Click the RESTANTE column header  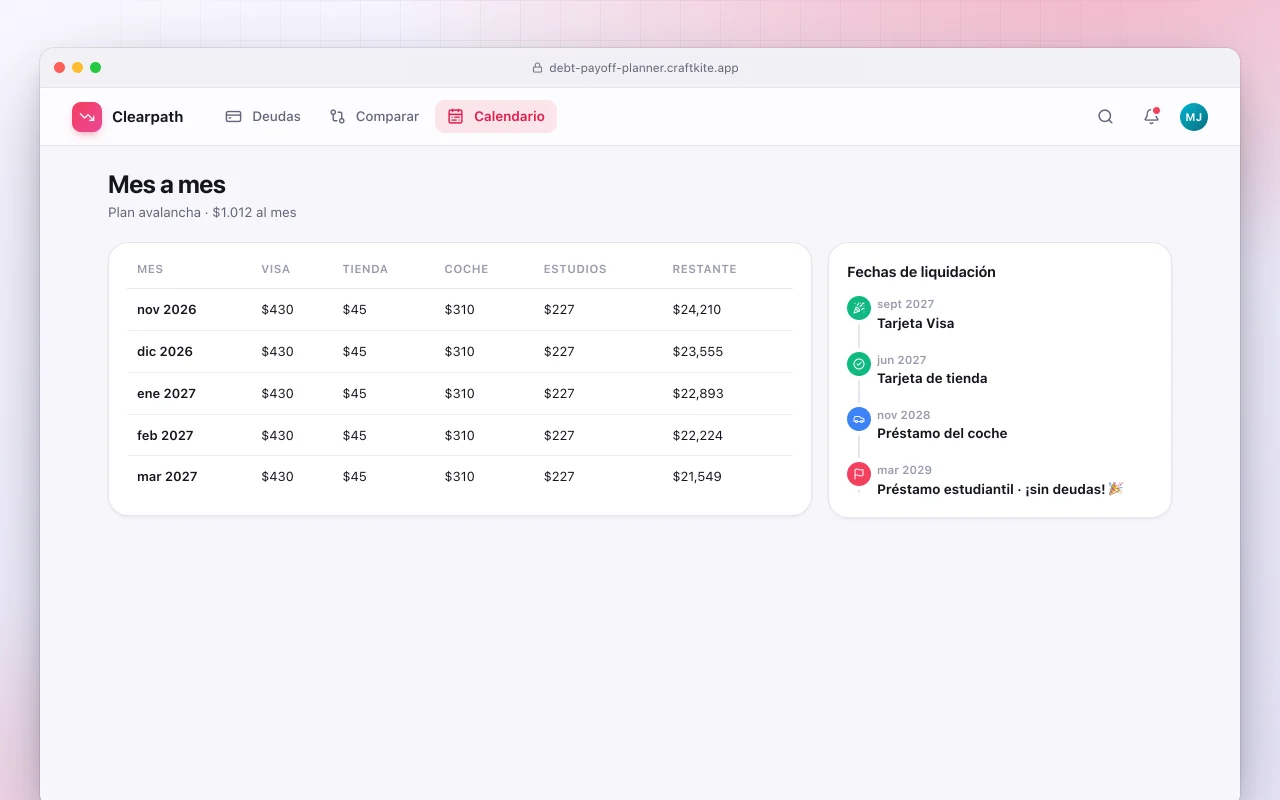704,269
